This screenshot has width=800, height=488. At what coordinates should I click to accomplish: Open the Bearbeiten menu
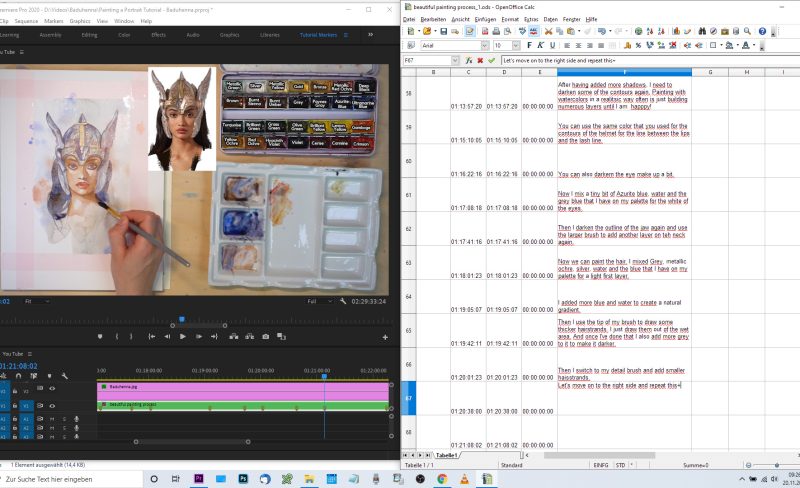pos(433,19)
